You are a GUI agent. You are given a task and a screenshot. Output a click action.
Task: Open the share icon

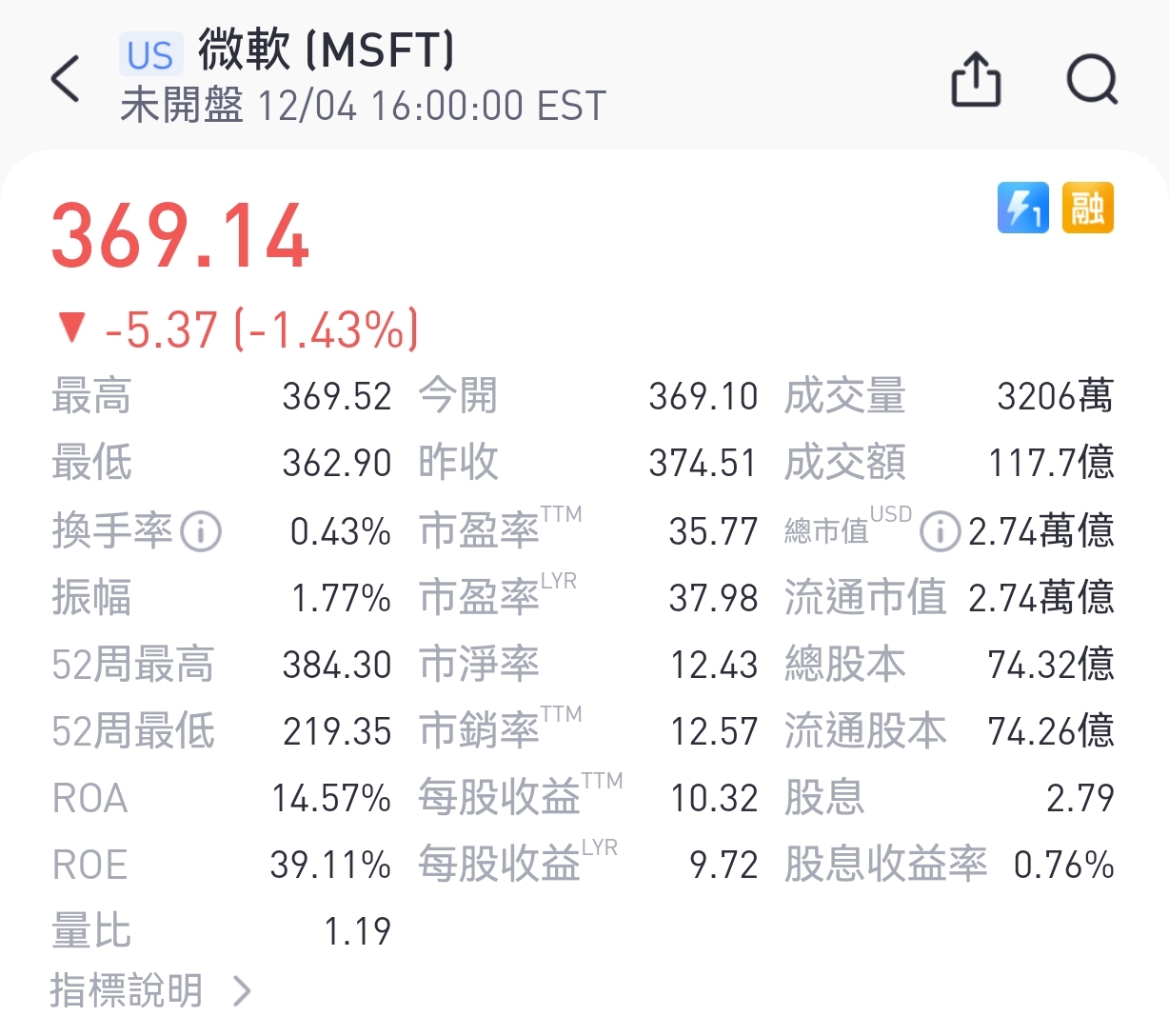(977, 79)
